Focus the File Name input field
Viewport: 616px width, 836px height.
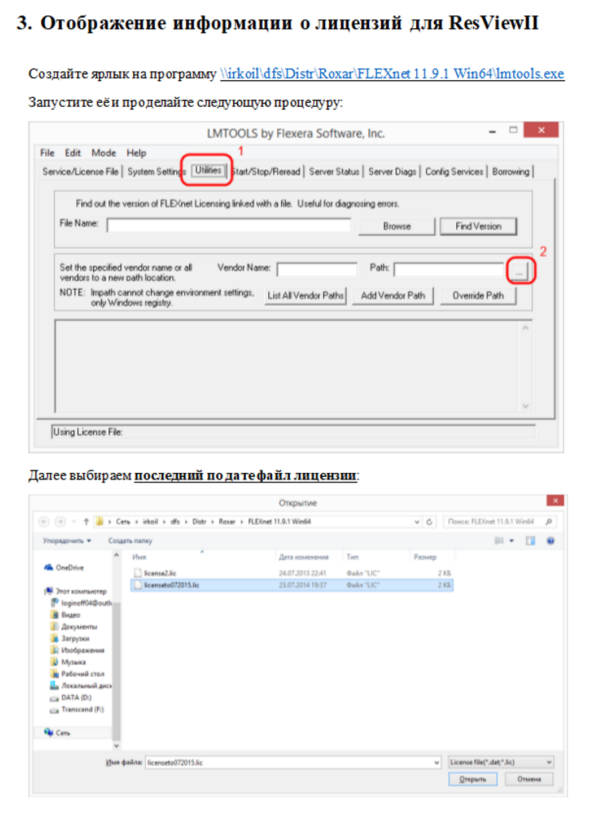[229, 226]
